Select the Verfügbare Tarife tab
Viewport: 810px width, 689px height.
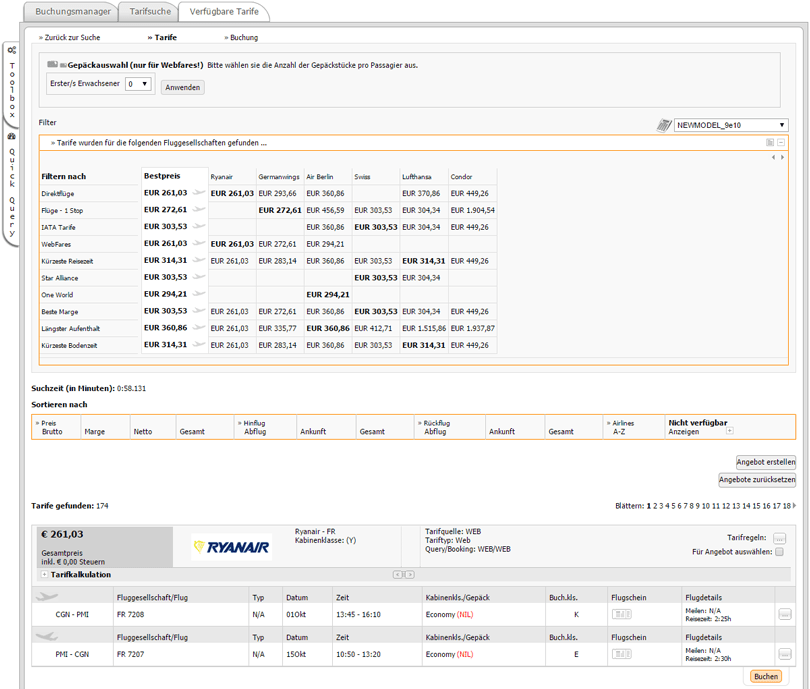pyautogui.click(x=224, y=11)
